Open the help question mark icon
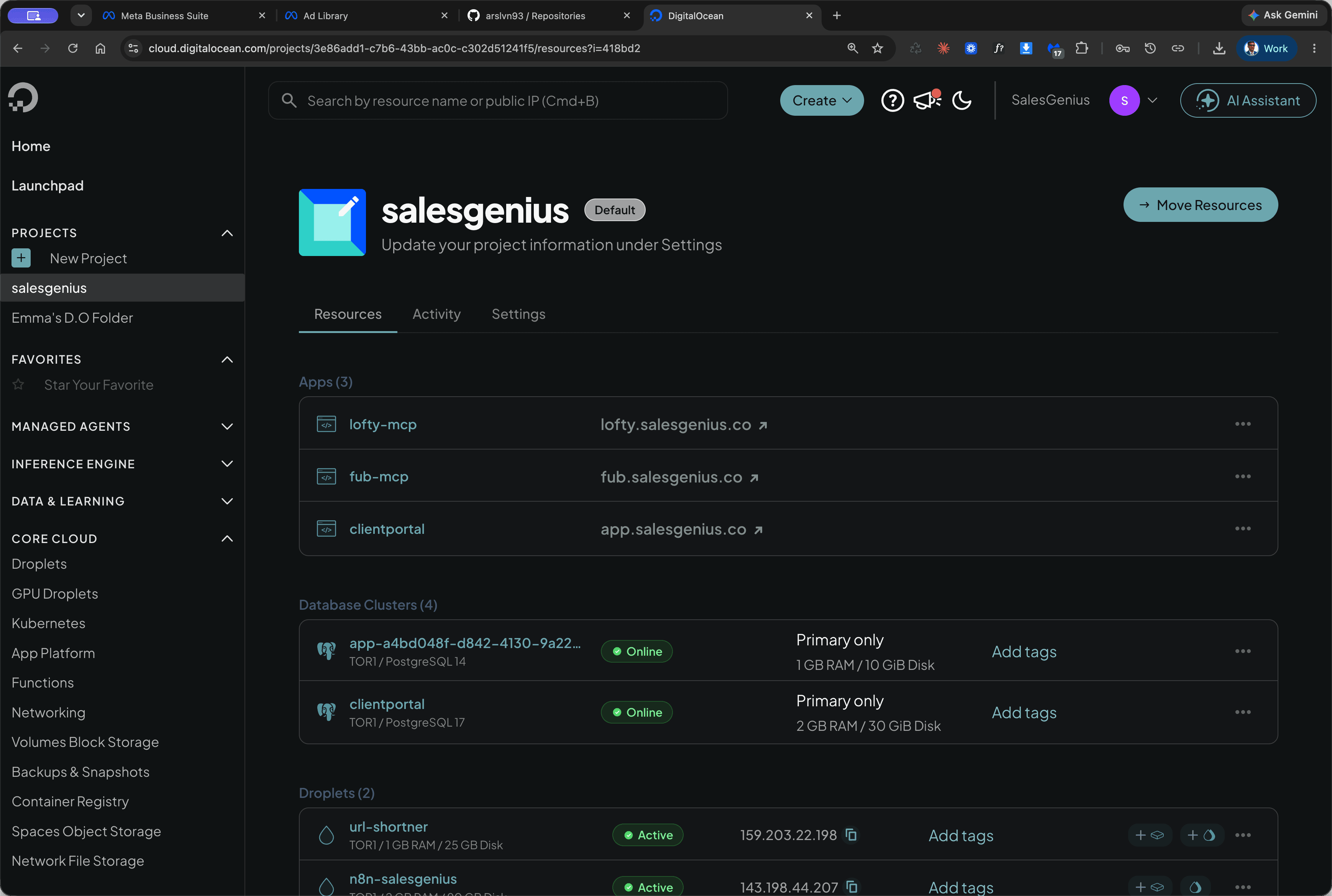This screenshot has height=896, width=1332. [x=892, y=100]
